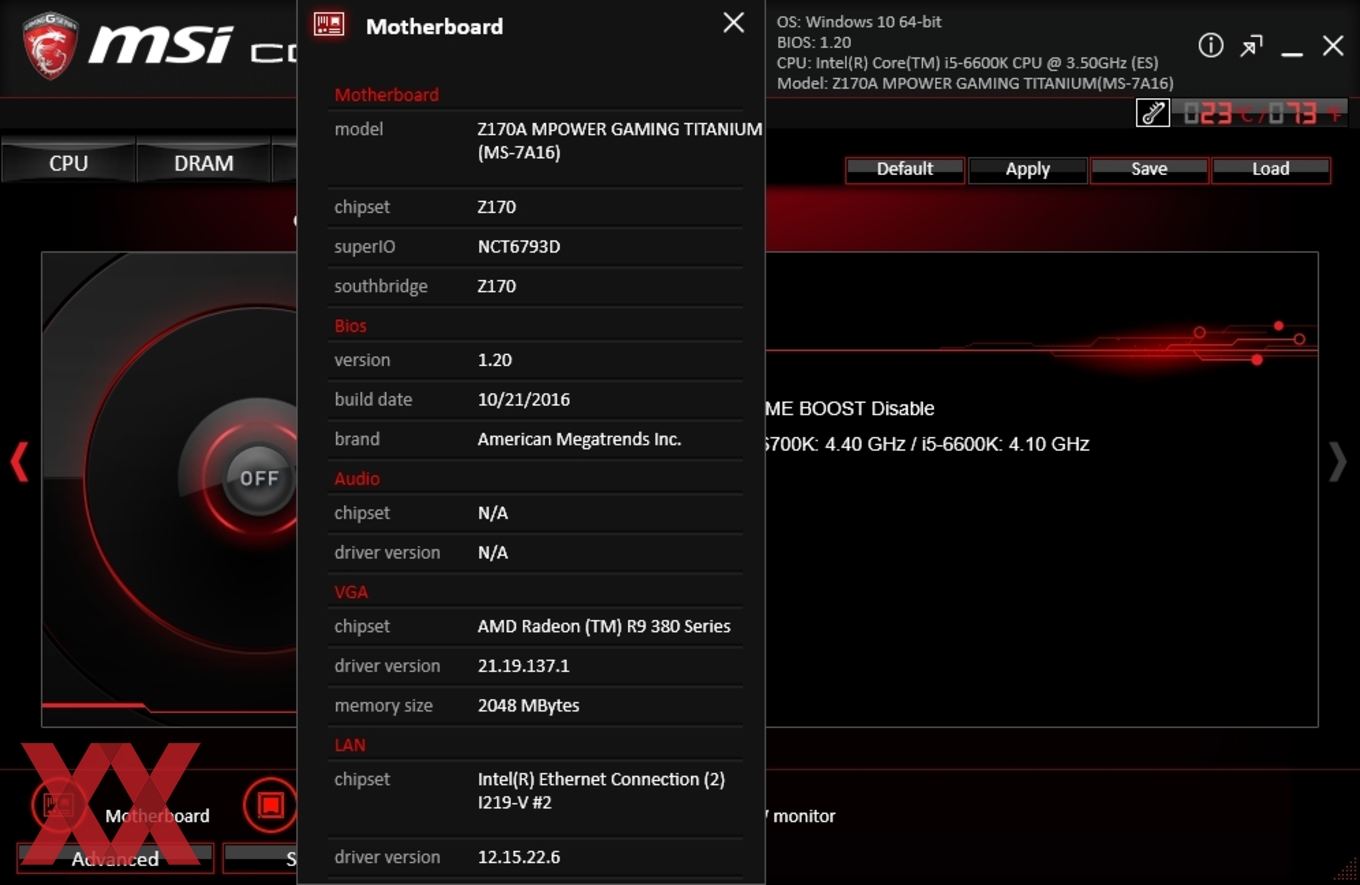Select superIO value NCT6793D
Screen dimensions: 1360x885
(519, 247)
